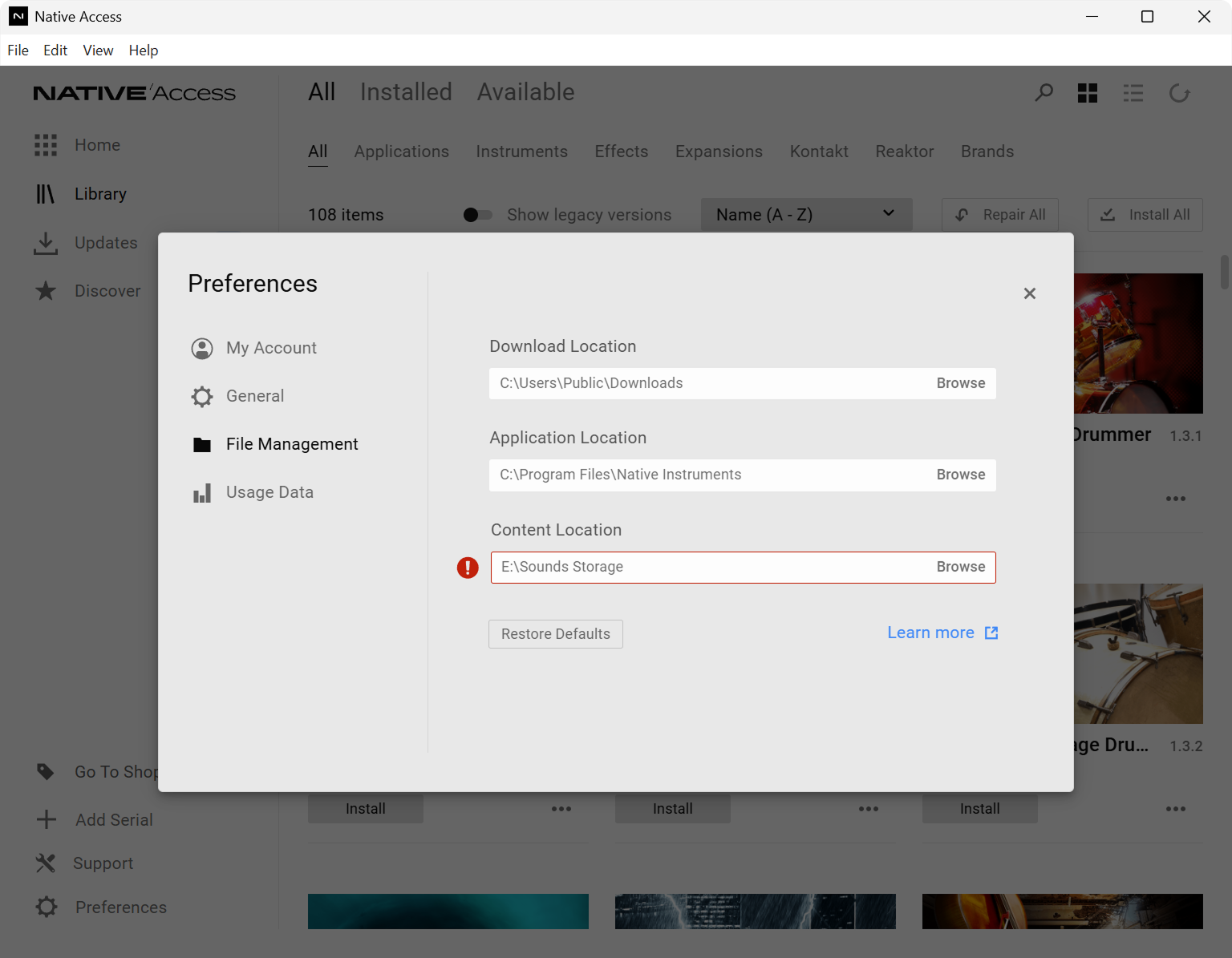This screenshot has height=958, width=1232.
Task: Switch to grid view icon
Action: (1088, 93)
